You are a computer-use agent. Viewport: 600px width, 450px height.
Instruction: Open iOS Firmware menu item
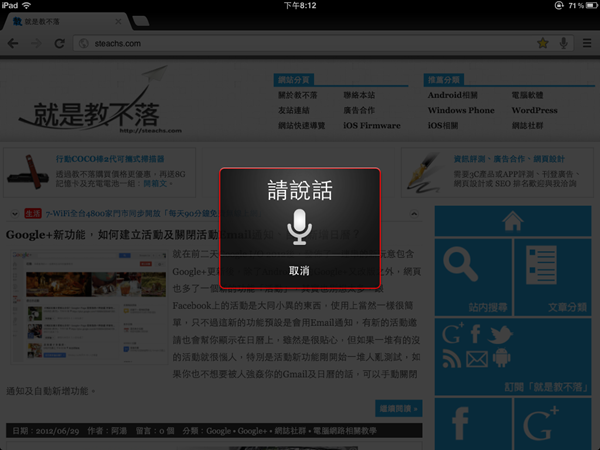[x=372, y=126]
